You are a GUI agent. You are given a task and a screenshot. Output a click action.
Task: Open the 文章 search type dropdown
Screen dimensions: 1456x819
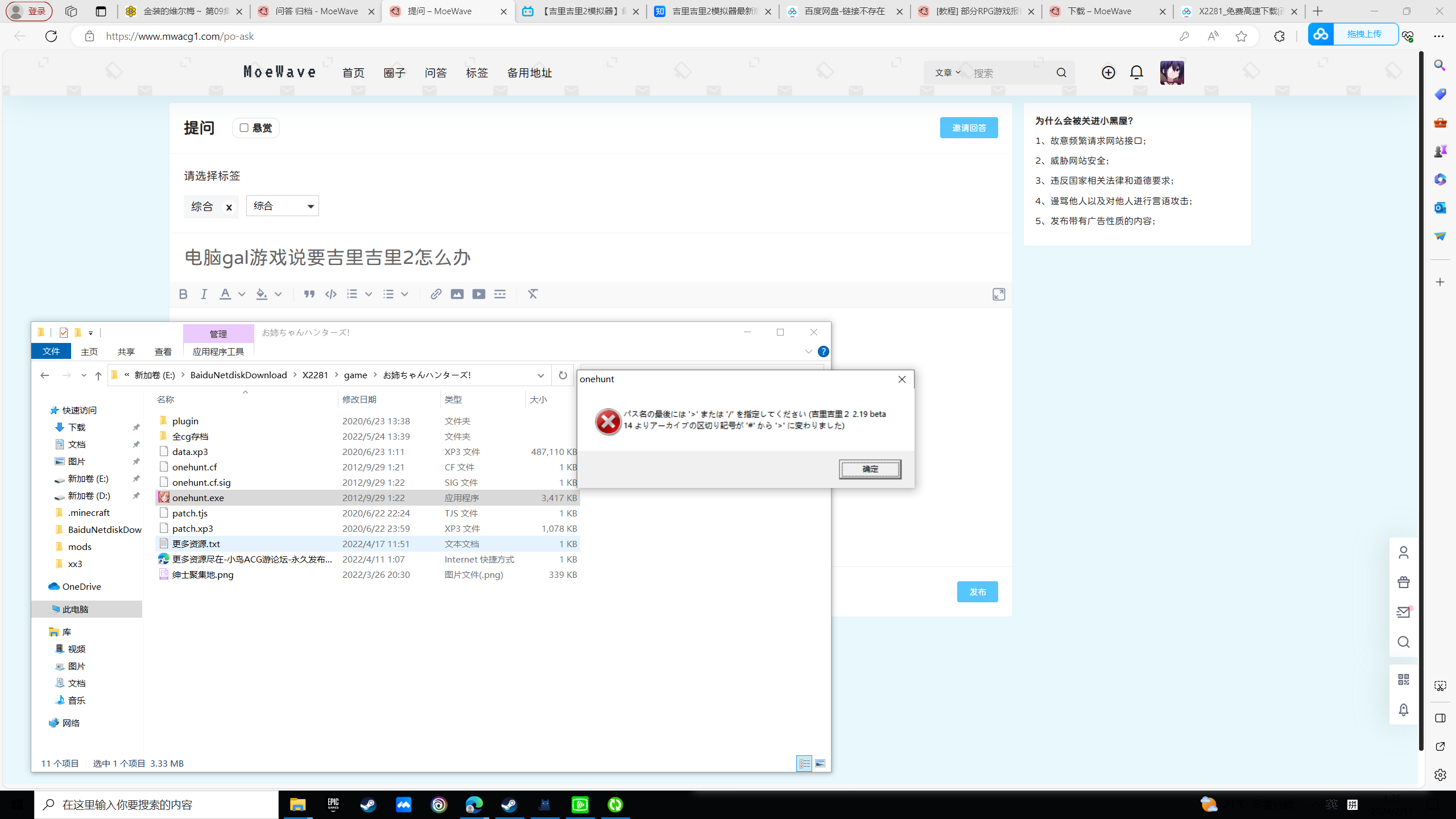(x=947, y=73)
